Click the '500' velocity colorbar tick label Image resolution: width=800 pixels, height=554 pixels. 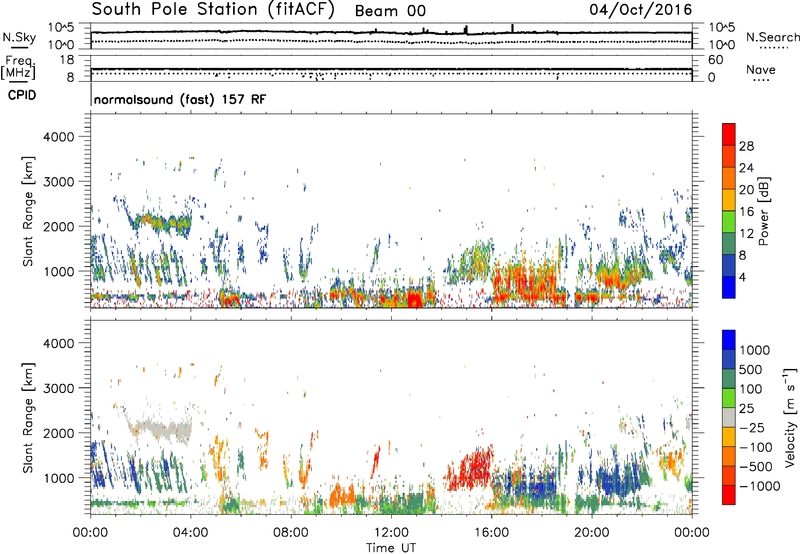point(752,370)
